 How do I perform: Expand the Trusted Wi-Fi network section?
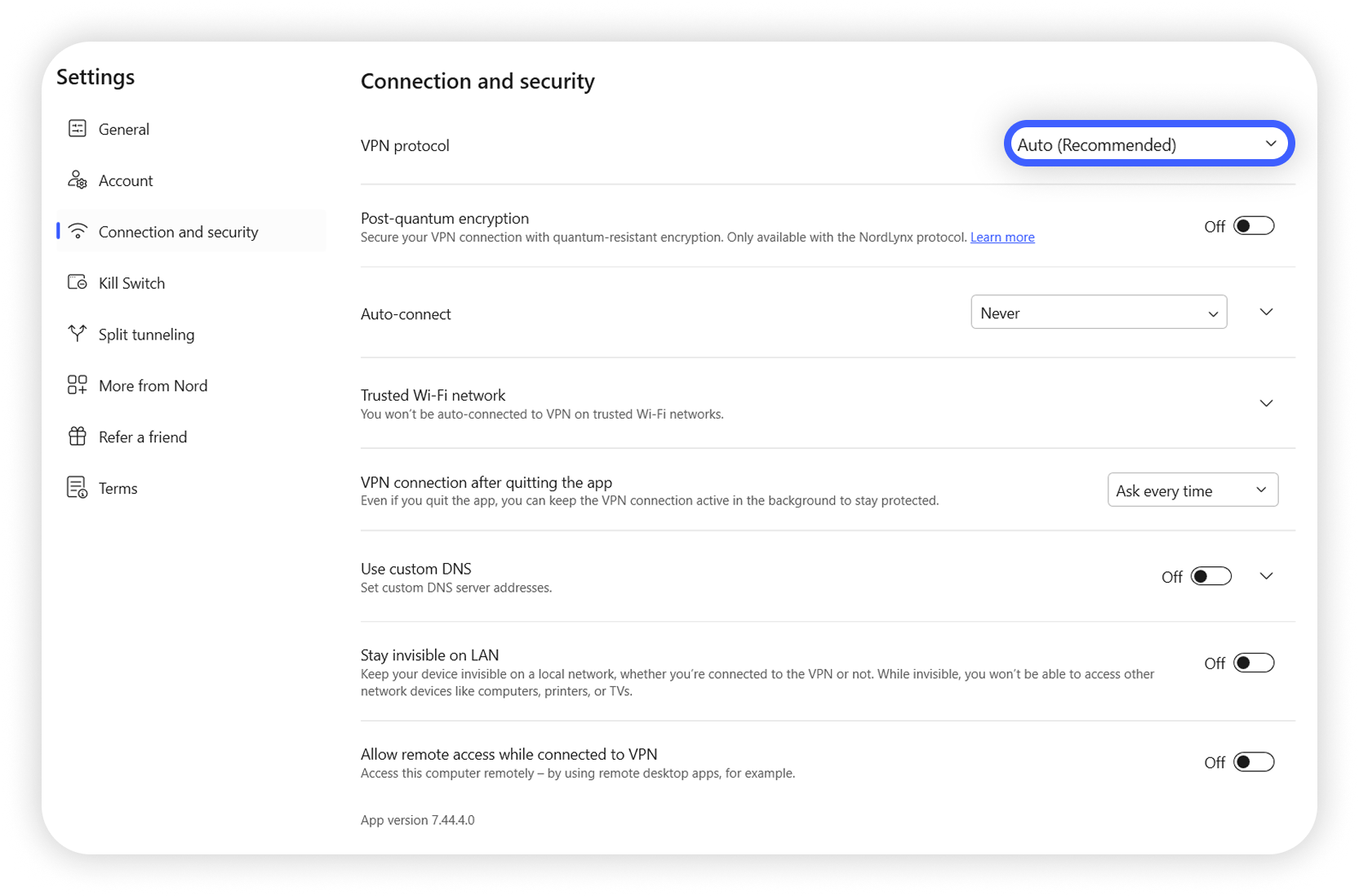[x=1266, y=402]
